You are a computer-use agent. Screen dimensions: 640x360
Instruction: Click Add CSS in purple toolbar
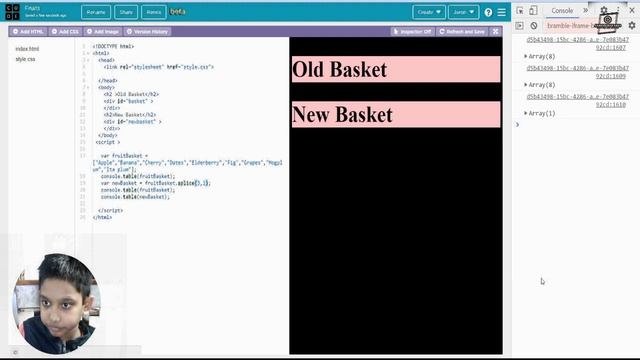click(x=65, y=32)
